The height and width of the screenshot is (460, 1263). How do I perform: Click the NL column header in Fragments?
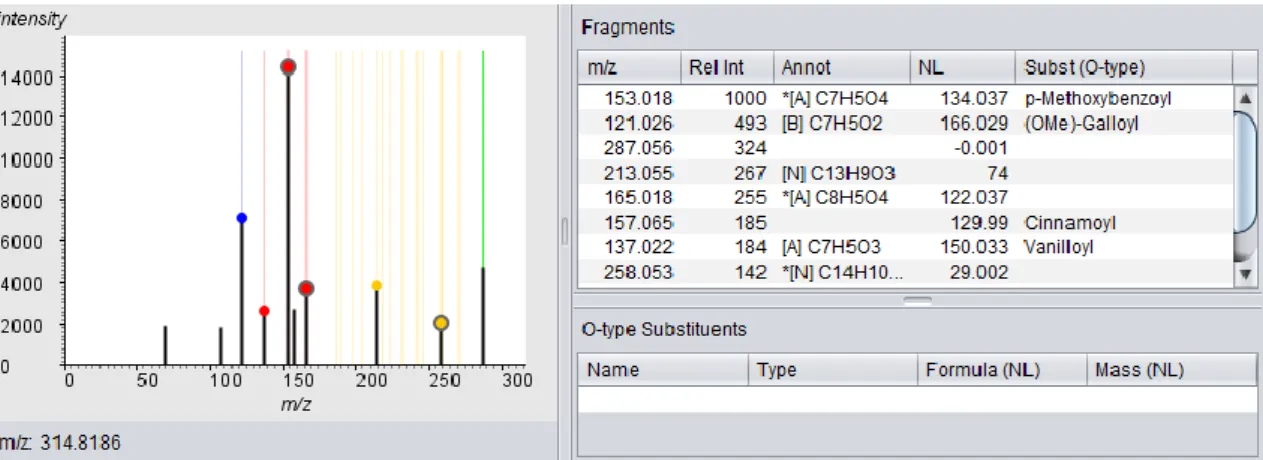pos(962,68)
